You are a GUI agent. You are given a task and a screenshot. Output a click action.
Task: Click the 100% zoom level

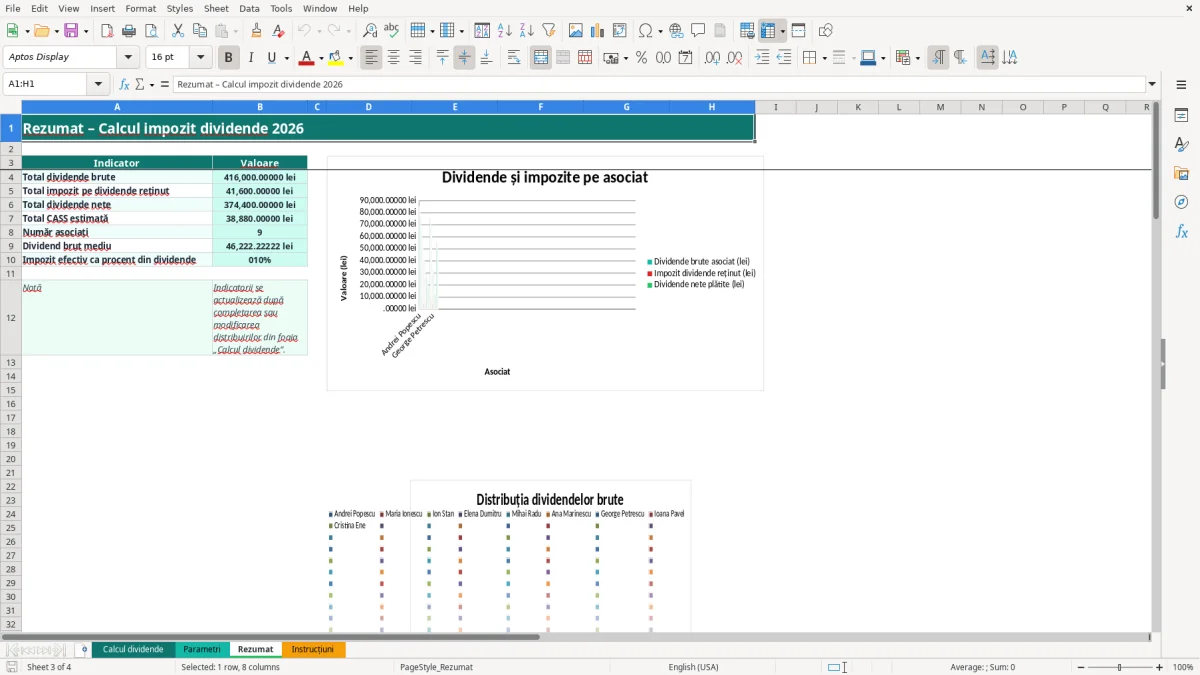tap(1183, 667)
